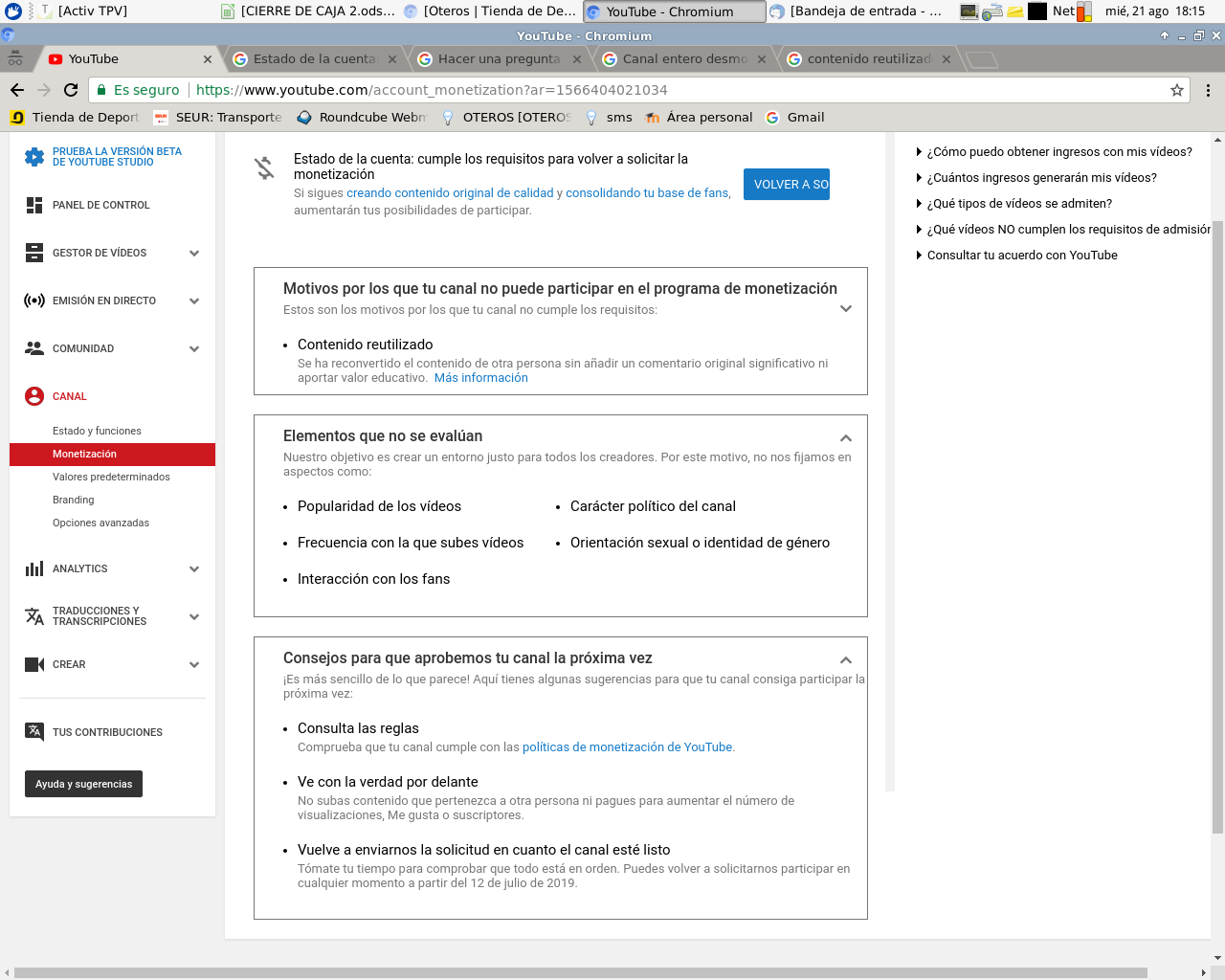Click the crossed-out dollar monetization icon
This screenshot has height=980, width=1225.
tap(264, 167)
